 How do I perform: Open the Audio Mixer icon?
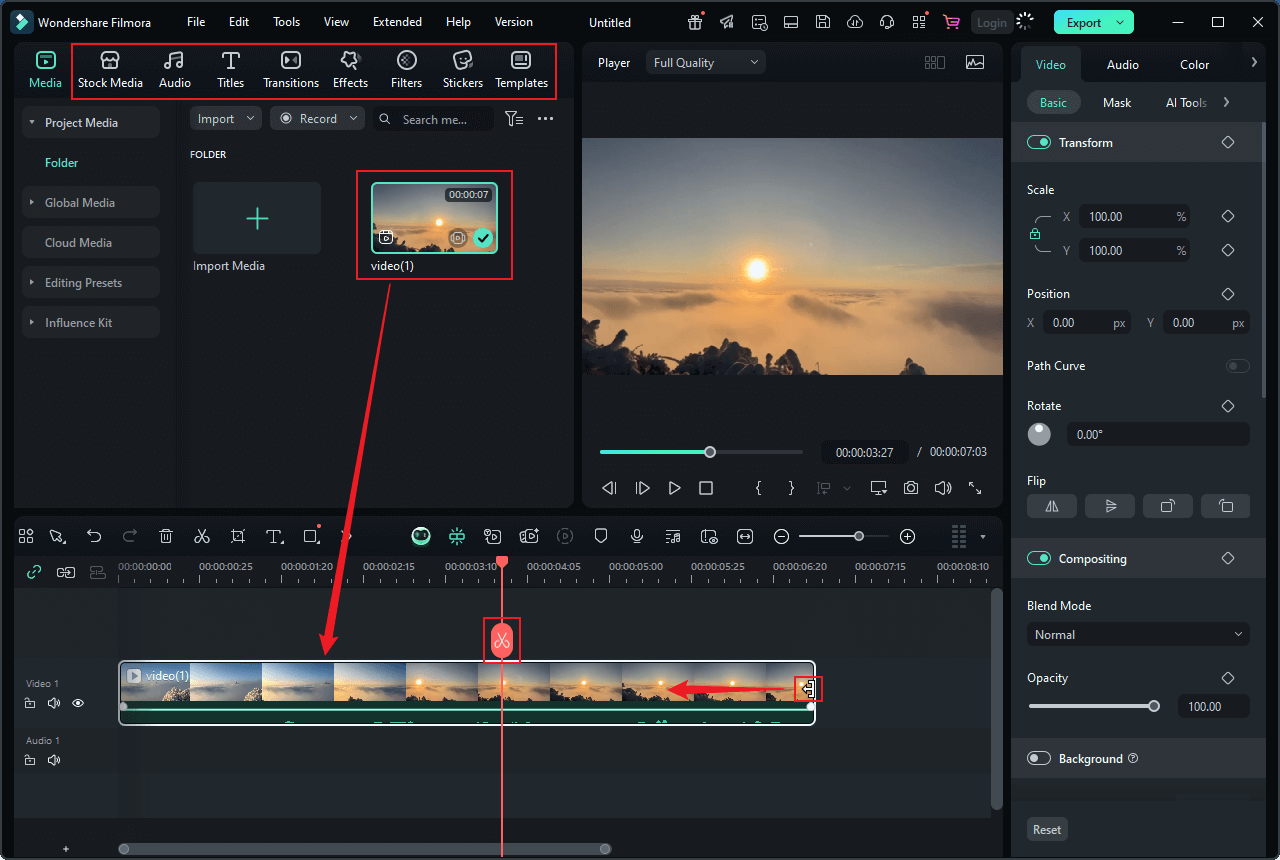tap(673, 536)
